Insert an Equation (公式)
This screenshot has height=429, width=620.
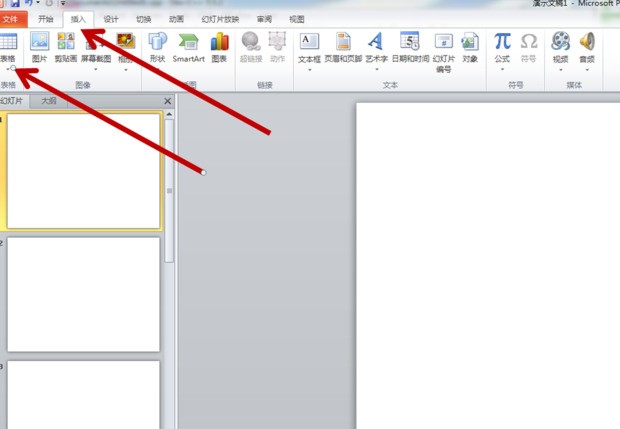pos(502,46)
